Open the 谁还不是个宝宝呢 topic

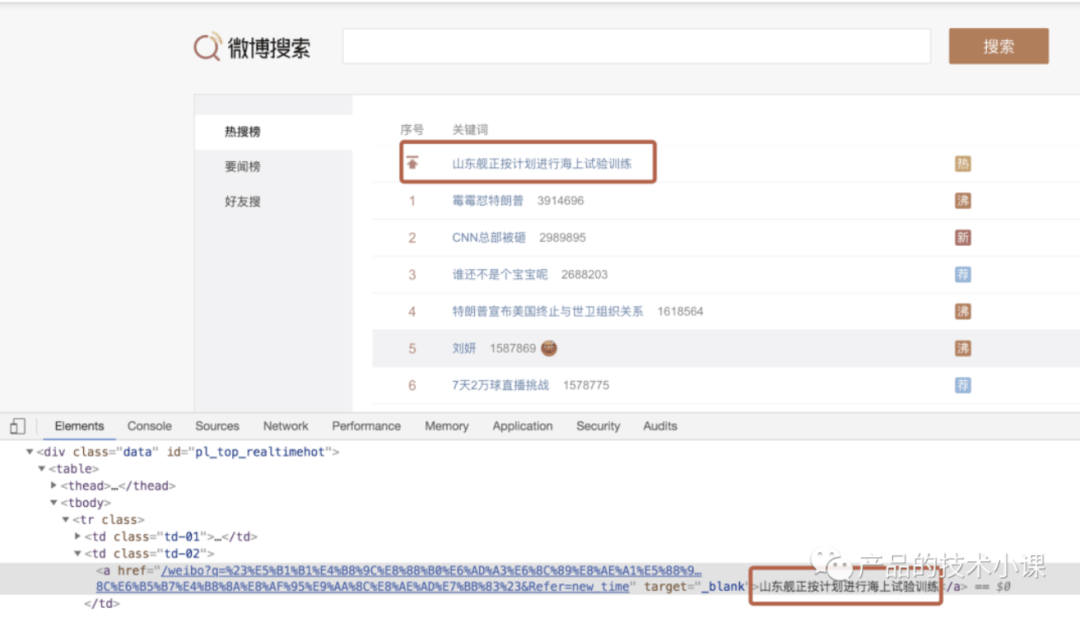coord(499,274)
